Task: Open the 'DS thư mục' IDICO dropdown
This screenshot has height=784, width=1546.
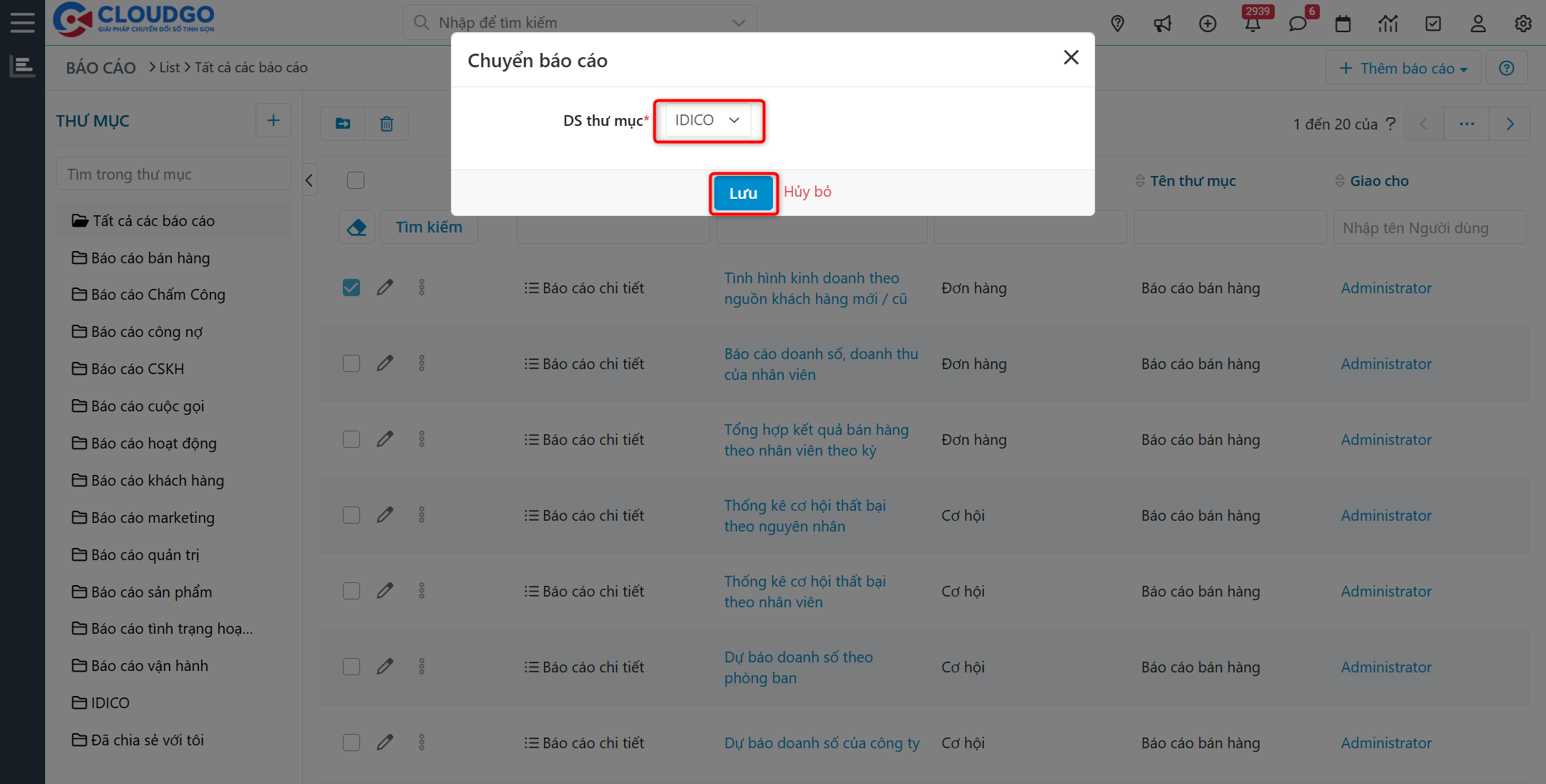Action: pyautogui.click(x=709, y=120)
